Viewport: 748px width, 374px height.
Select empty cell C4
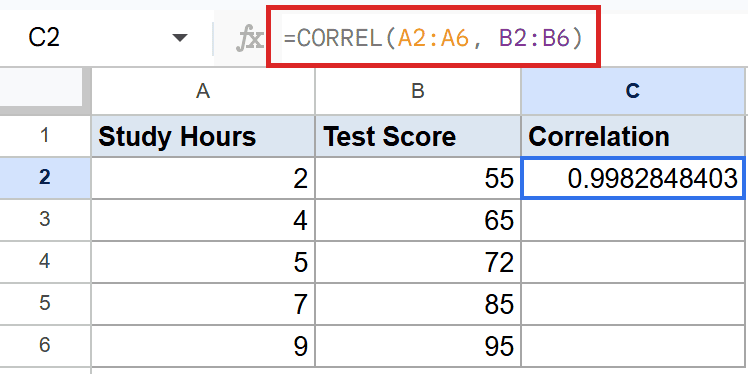click(x=633, y=262)
